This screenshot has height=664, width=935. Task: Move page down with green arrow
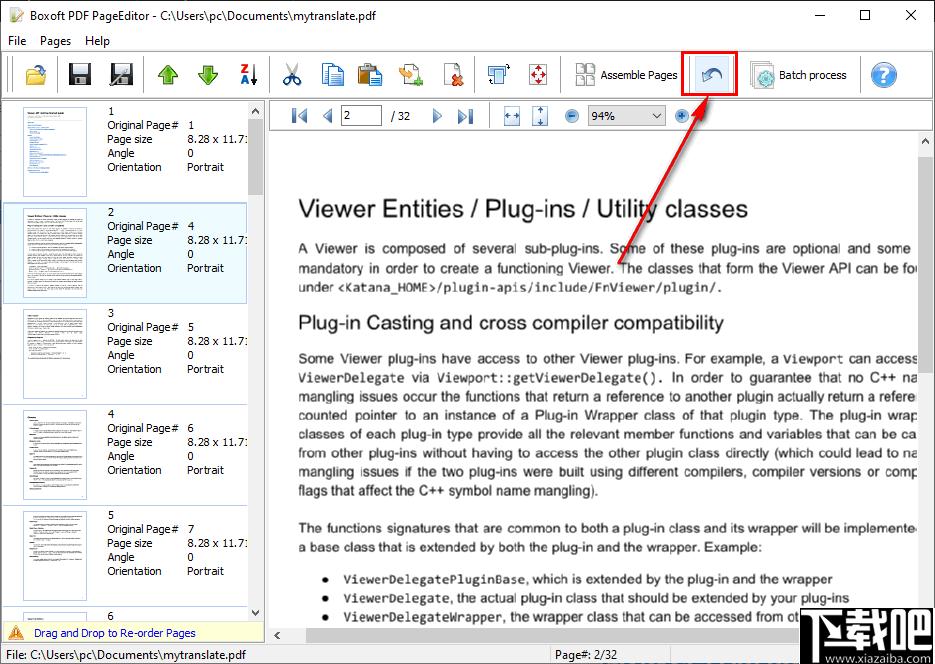pos(207,75)
